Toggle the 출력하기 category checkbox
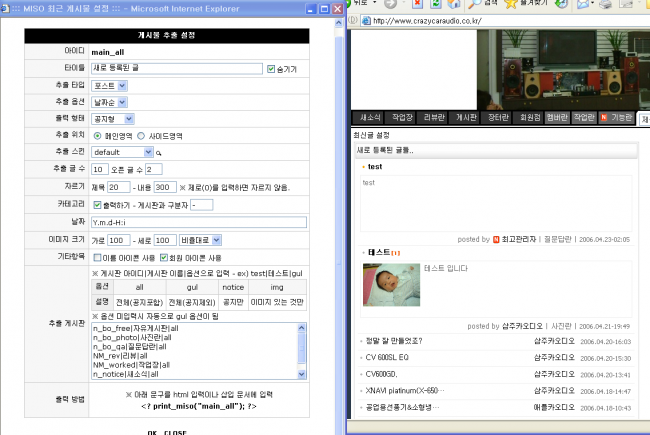The height and width of the screenshot is (435, 650). 97,204
